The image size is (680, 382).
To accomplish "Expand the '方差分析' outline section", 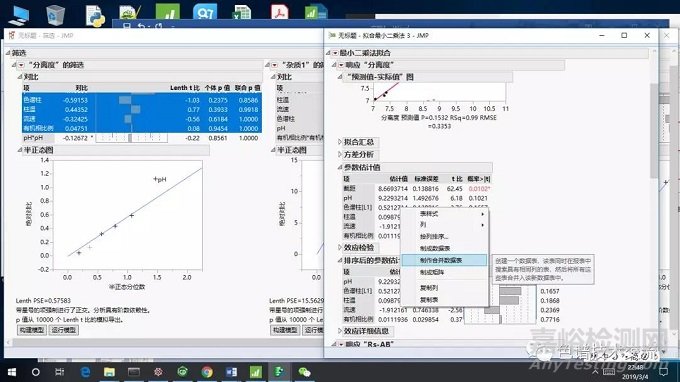I will [340, 155].
